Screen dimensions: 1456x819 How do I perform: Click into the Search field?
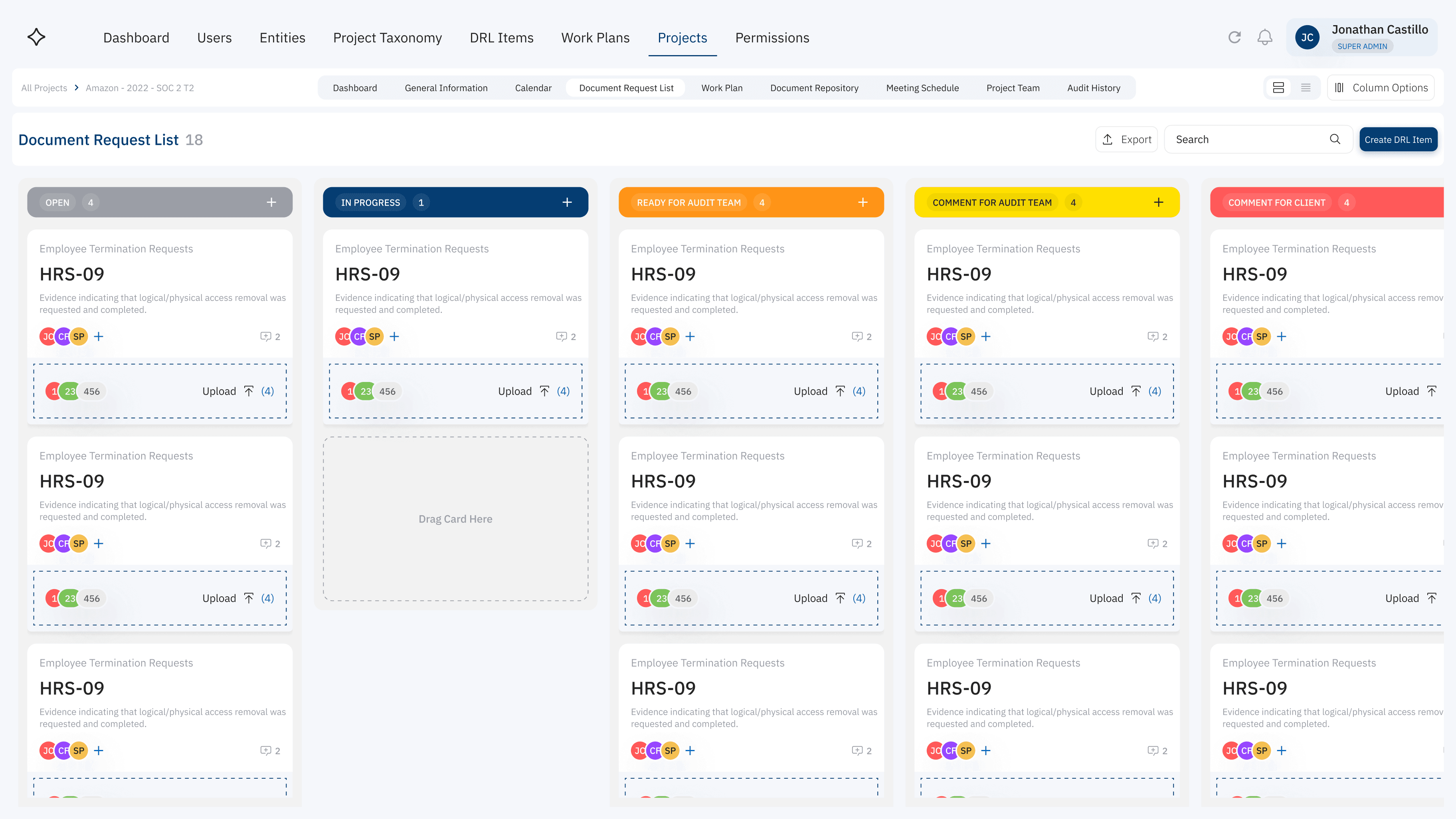pos(1244,140)
